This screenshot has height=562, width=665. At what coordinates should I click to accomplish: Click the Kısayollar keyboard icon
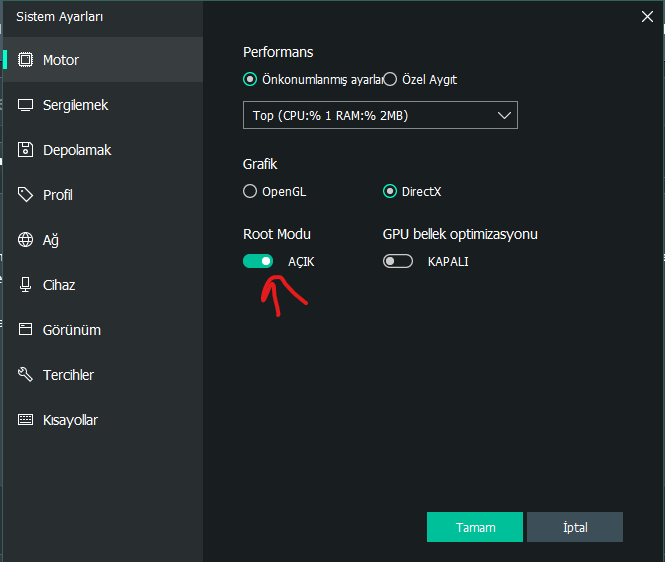click(x=25, y=420)
